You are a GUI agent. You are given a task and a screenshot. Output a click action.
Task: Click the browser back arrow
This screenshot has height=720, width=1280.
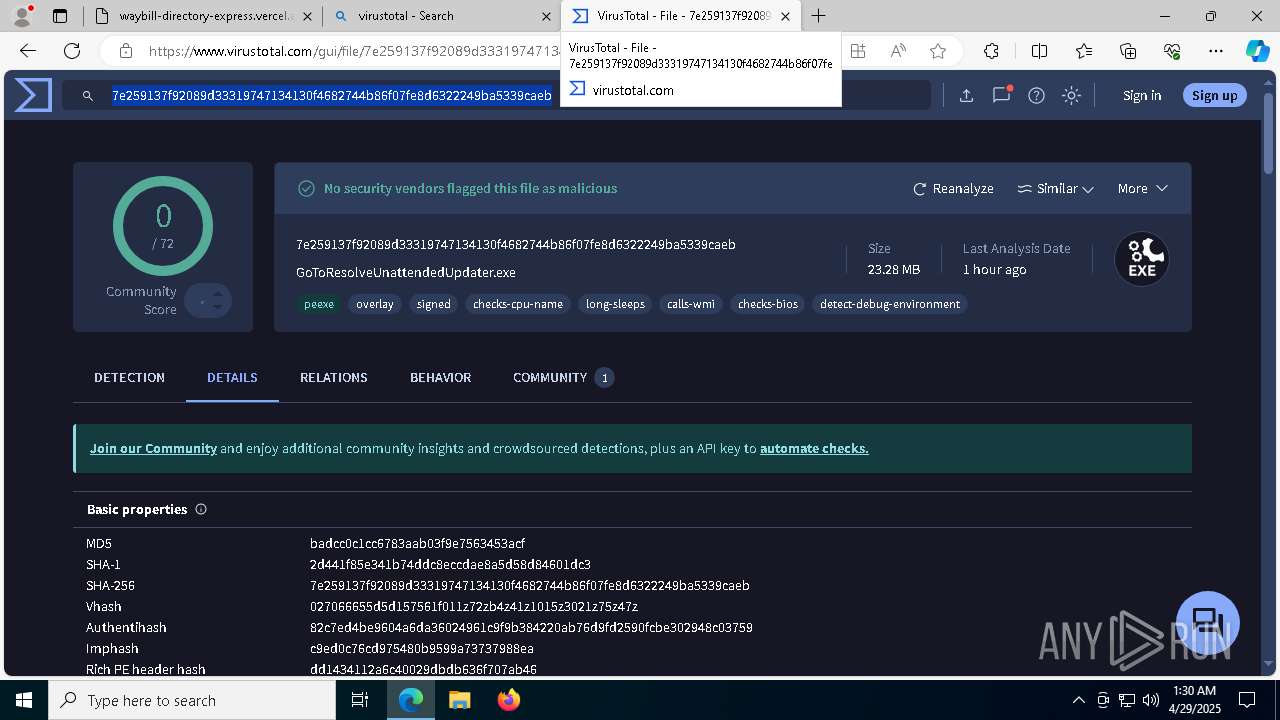point(27,51)
